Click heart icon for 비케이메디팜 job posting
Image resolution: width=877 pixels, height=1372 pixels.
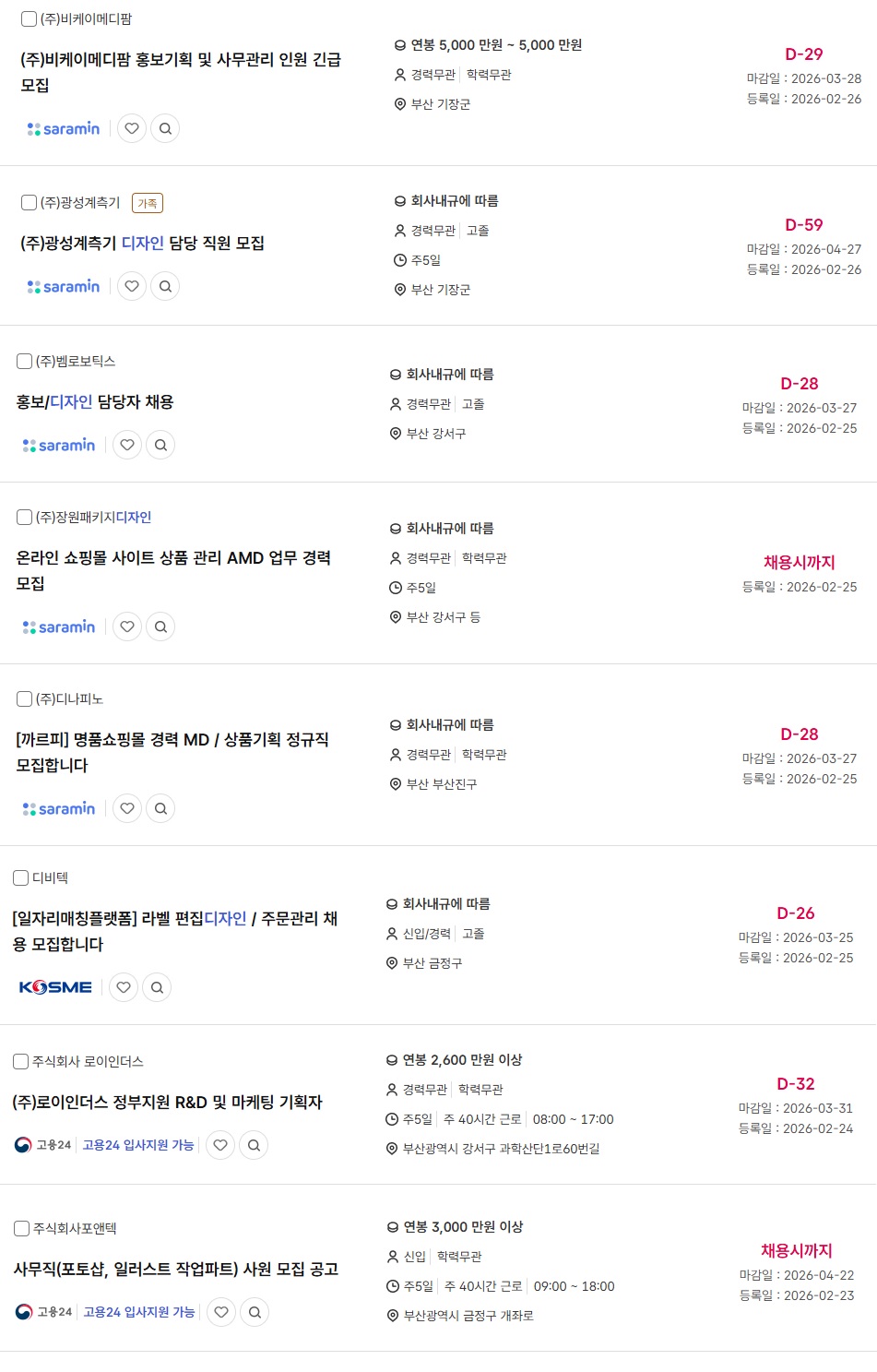tap(132, 129)
